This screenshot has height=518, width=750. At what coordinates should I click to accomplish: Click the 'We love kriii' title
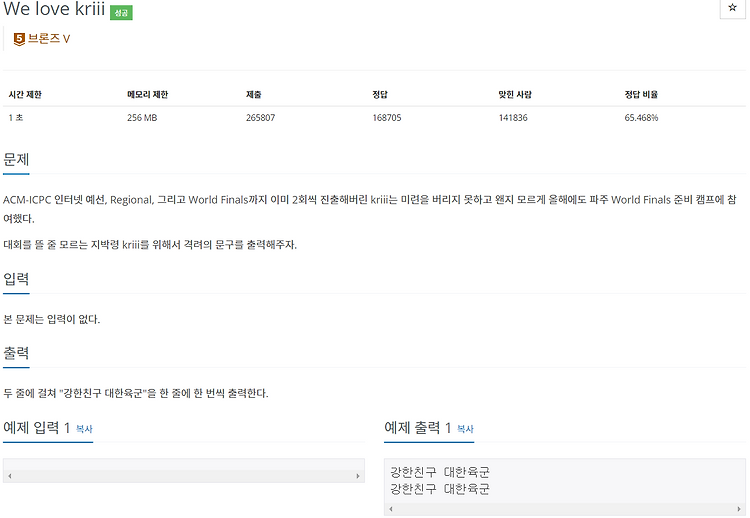click(x=54, y=9)
